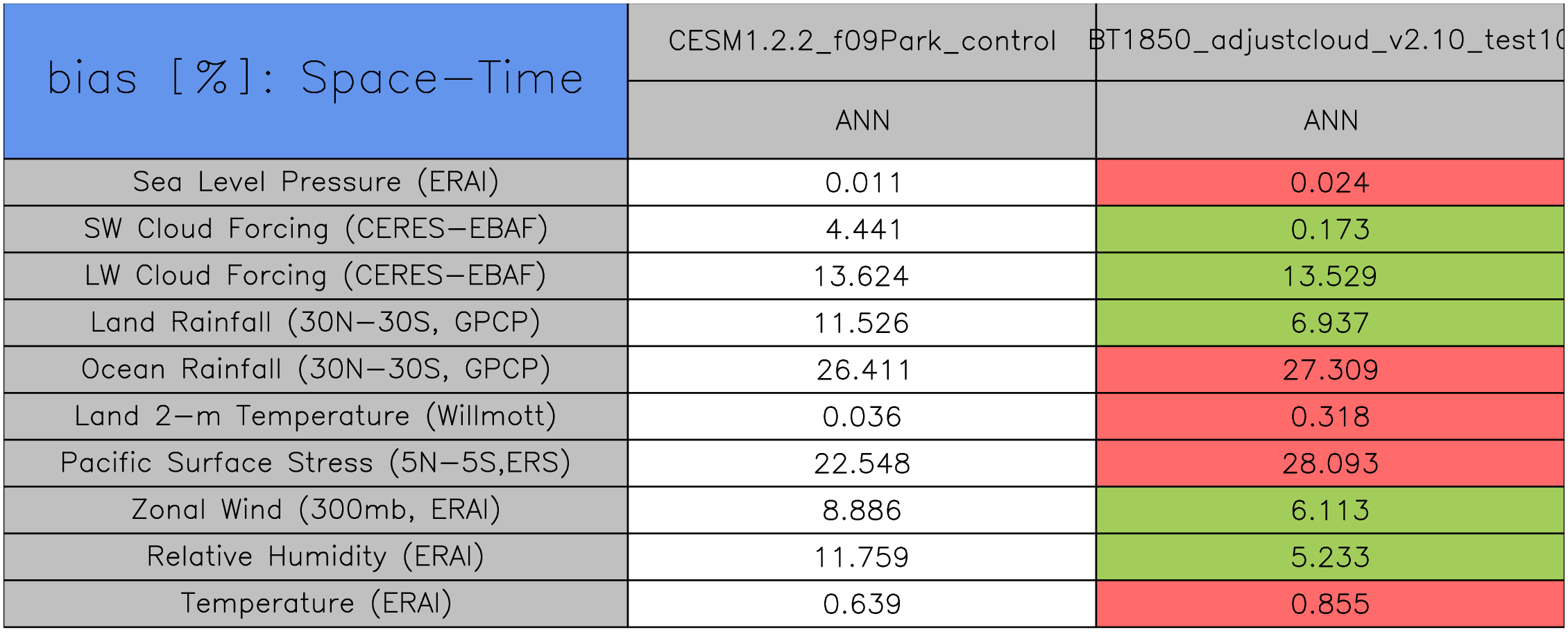Select the Sea Level Pressure (ERAI) row label
Screen dimensions: 1568x632
316,182
